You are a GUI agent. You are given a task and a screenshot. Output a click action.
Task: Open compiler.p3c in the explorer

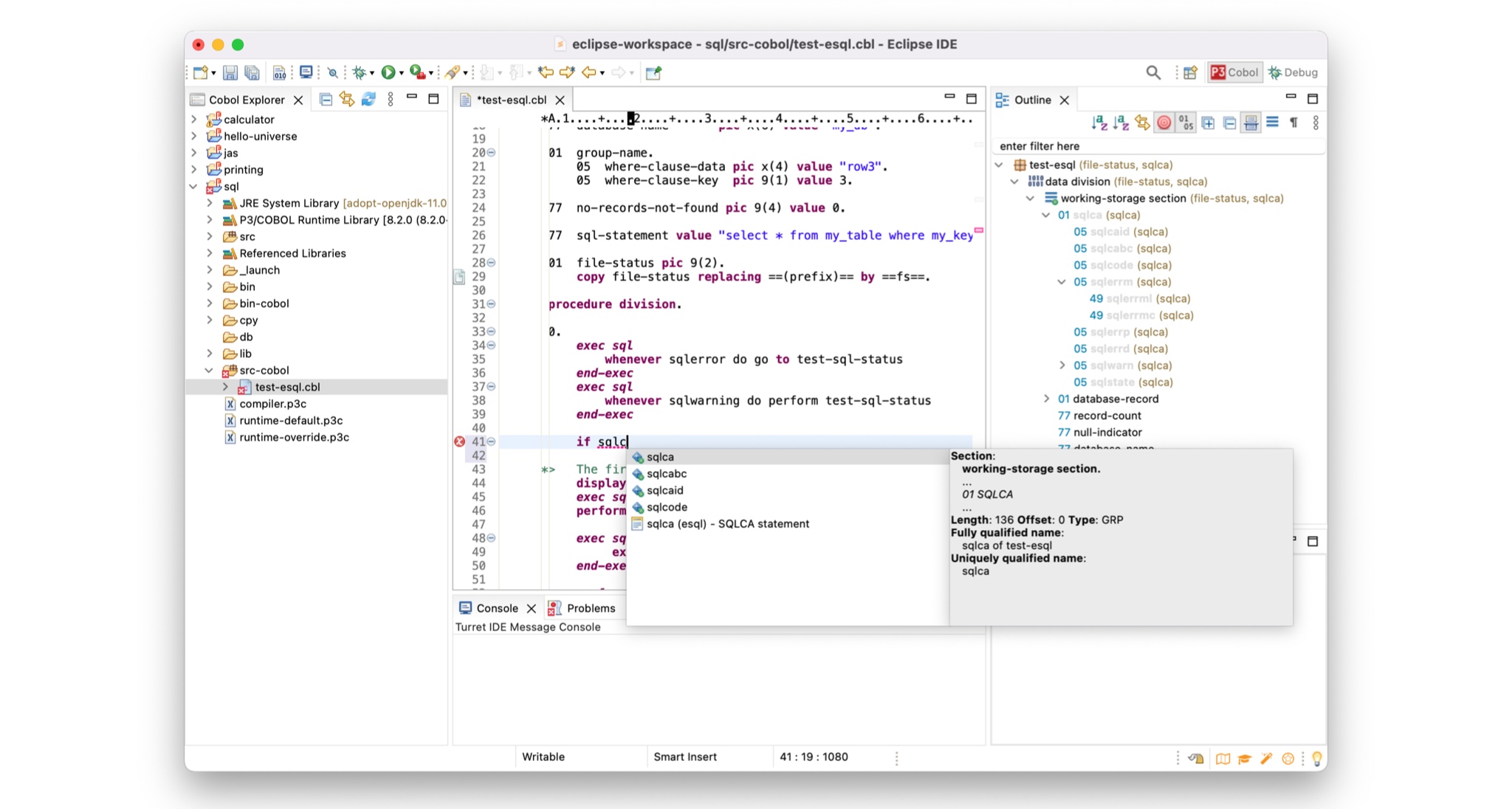coord(272,404)
